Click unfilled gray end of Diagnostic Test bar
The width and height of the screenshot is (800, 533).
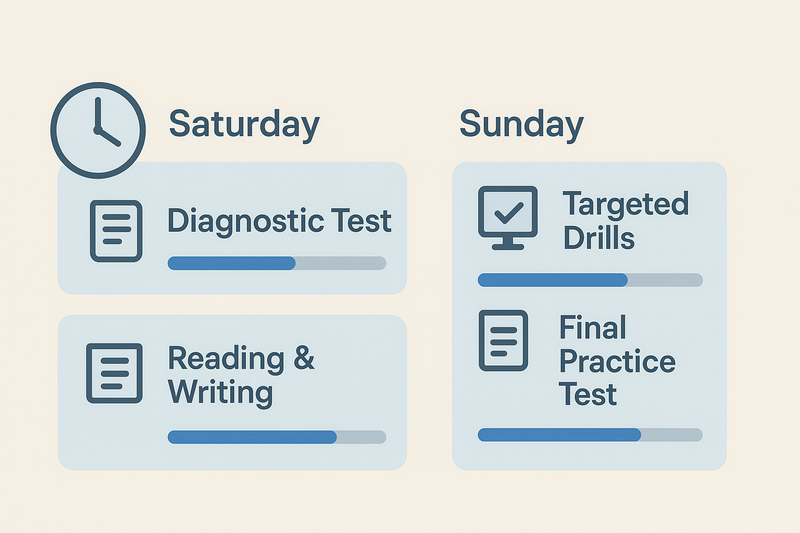pyautogui.click(x=341, y=263)
